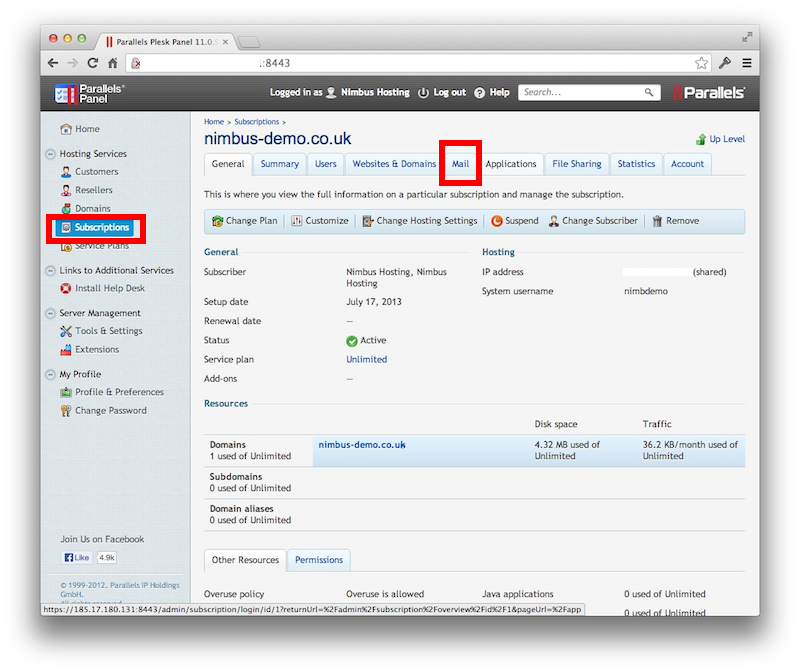The width and height of the screenshot is (800, 672).
Task: Select the General tab
Action: [228, 164]
